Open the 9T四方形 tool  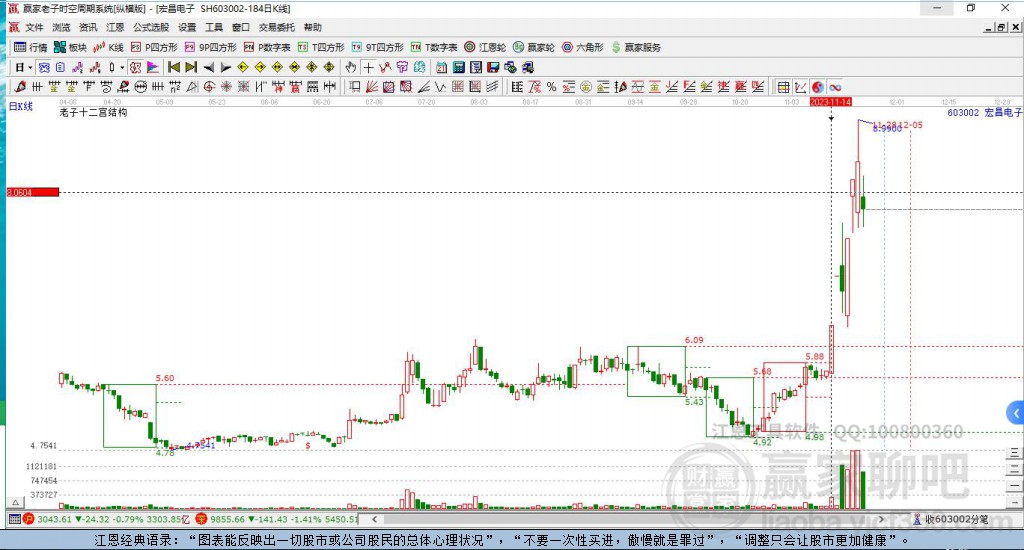[377, 47]
